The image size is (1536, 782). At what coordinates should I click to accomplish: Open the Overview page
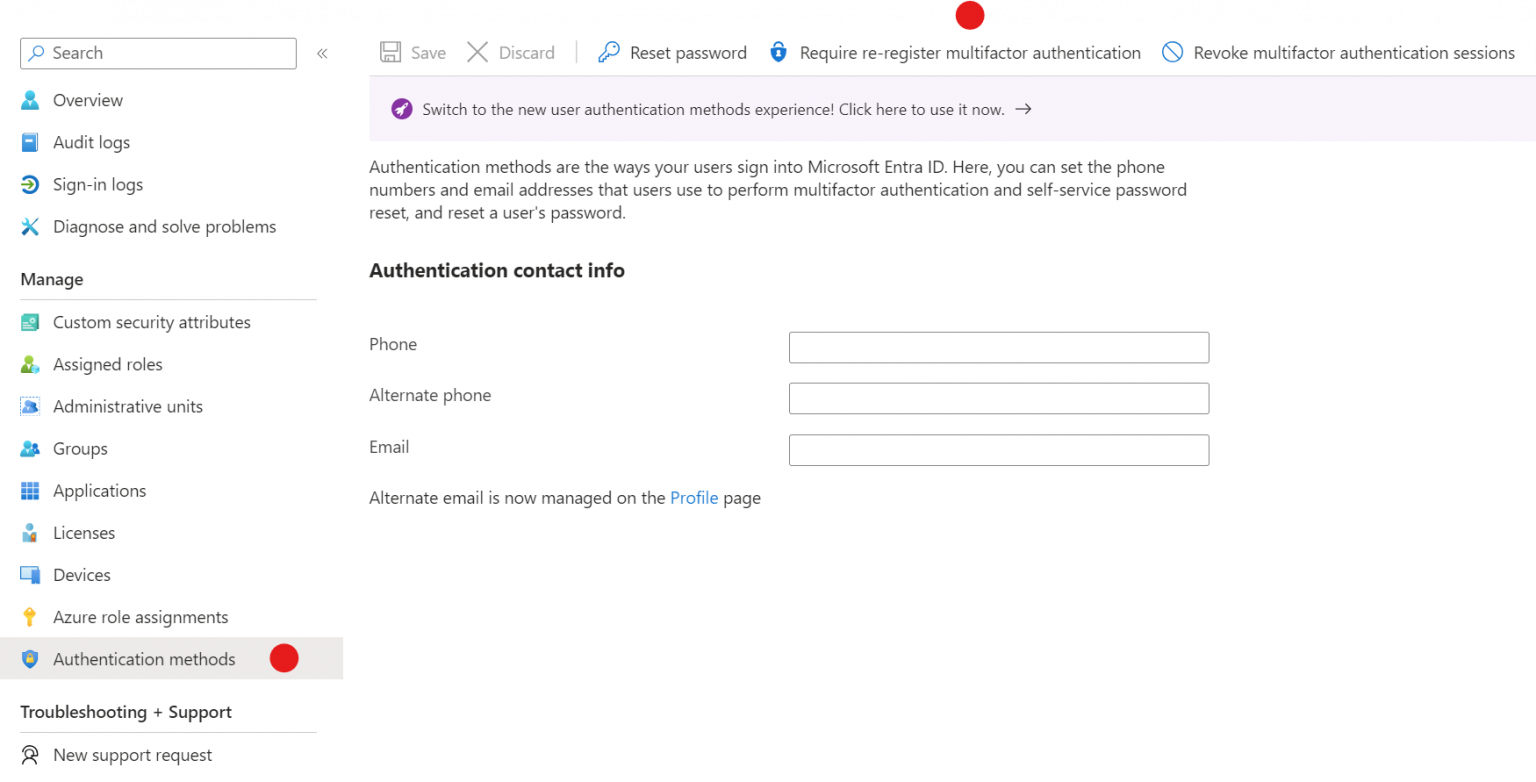click(x=85, y=100)
